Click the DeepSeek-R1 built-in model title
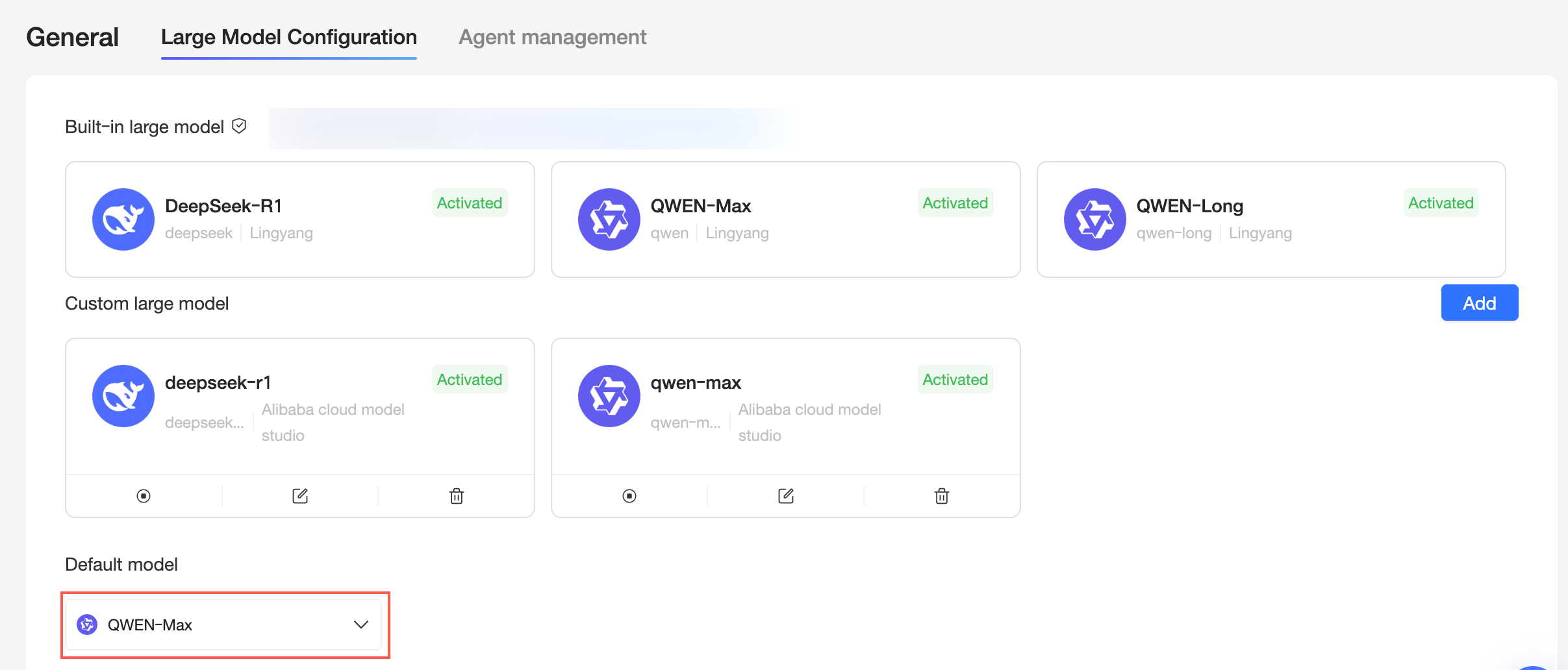 point(223,206)
